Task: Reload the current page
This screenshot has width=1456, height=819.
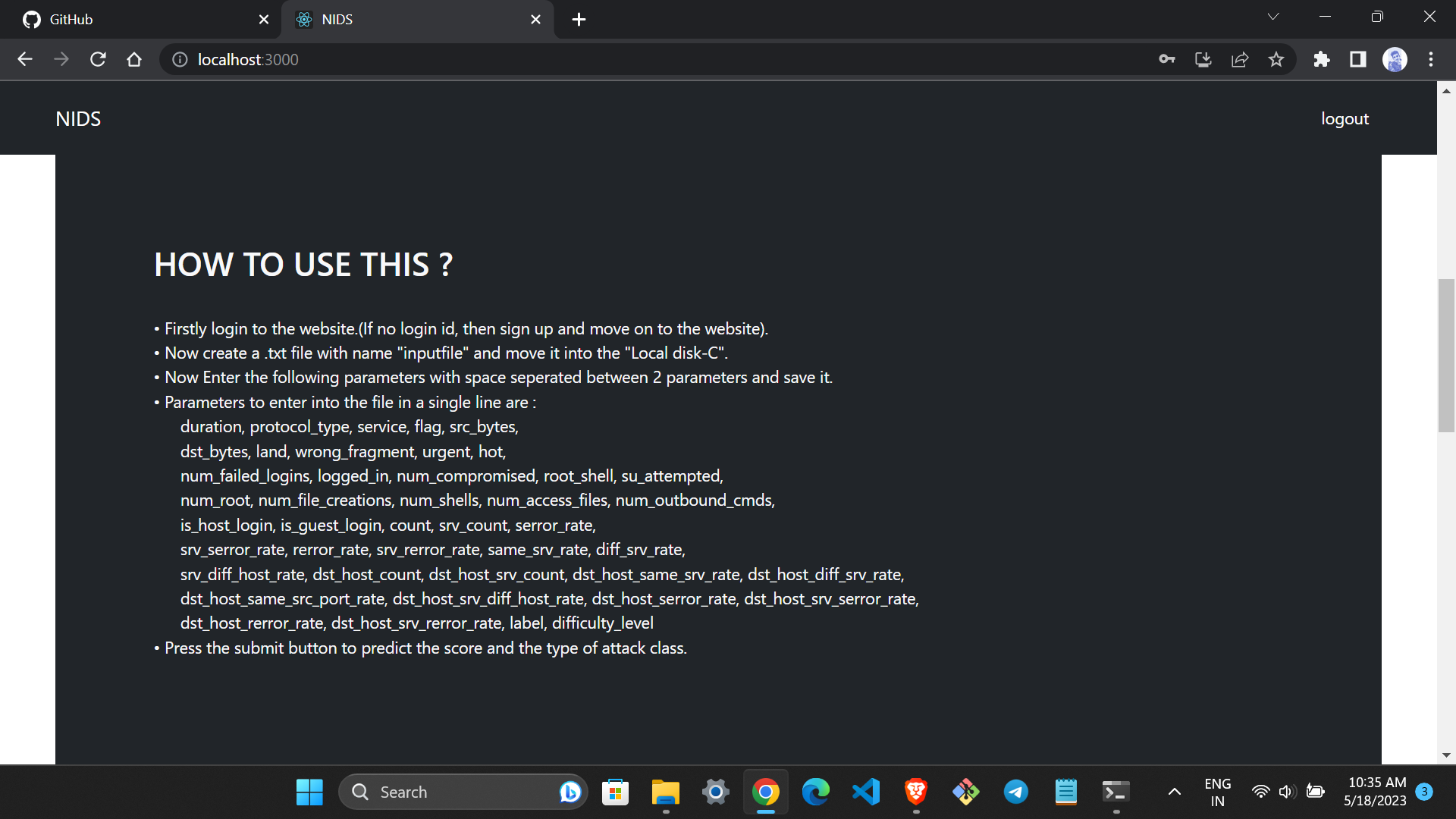Action: pos(98,59)
